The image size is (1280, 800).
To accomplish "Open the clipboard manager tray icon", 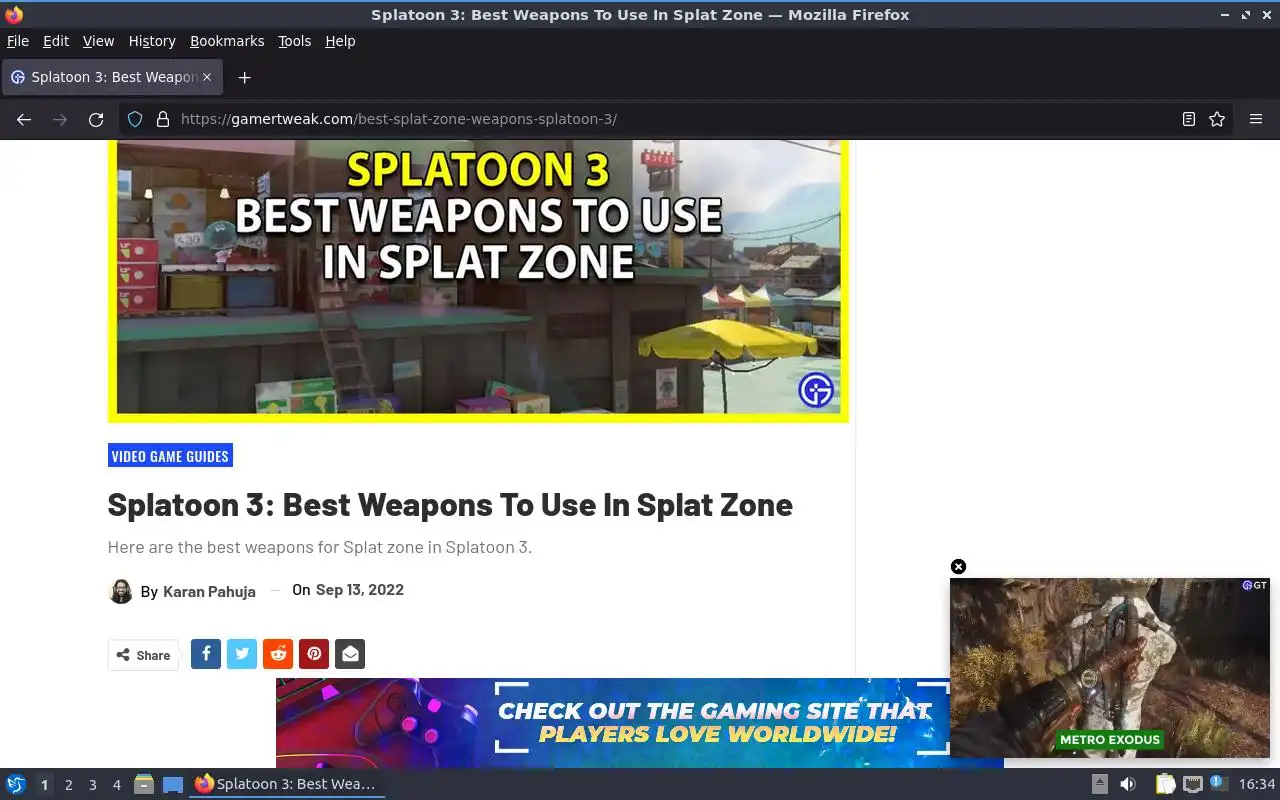I will tap(1166, 784).
